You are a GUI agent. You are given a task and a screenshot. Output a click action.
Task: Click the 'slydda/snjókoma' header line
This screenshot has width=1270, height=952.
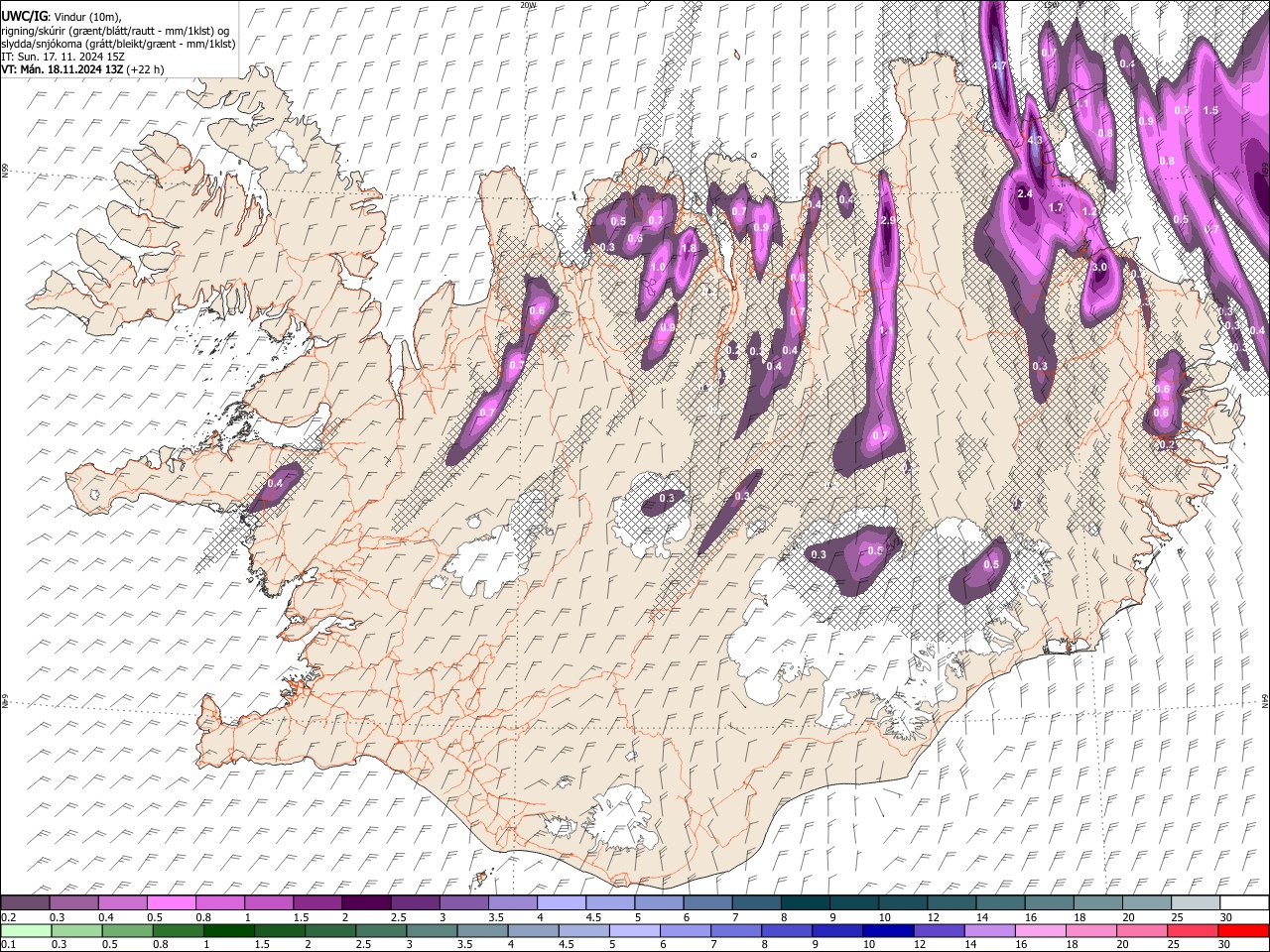[118, 44]
